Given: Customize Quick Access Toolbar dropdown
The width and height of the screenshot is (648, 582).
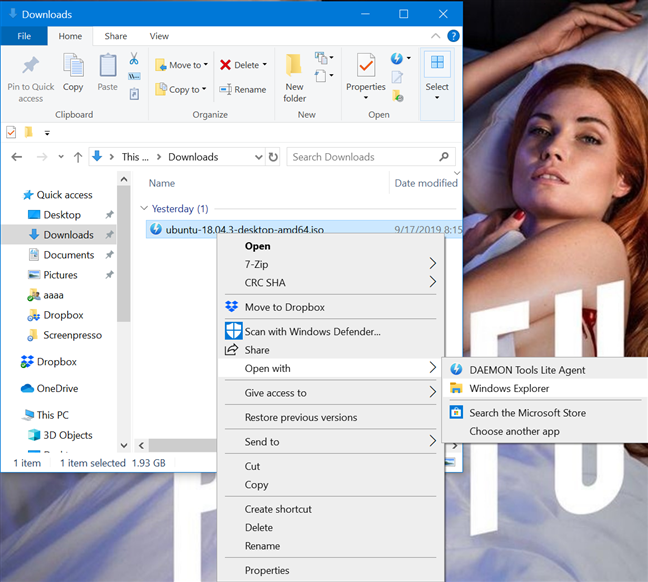Looking at the screenshot, I should (x=47, y=133).
